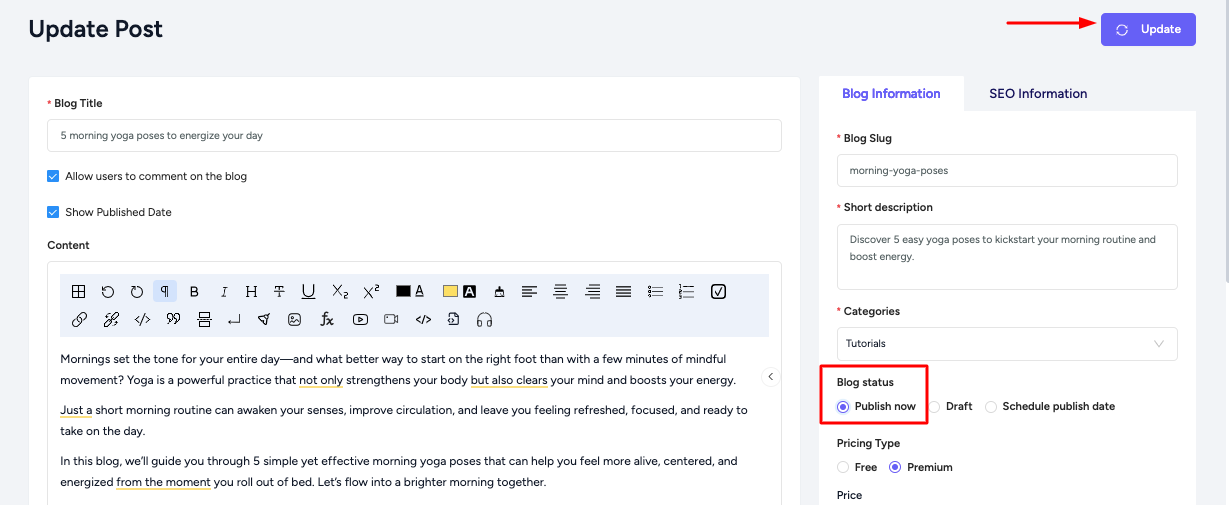Insert a horizontal rule
The image size is (1229, 505).
204,320
